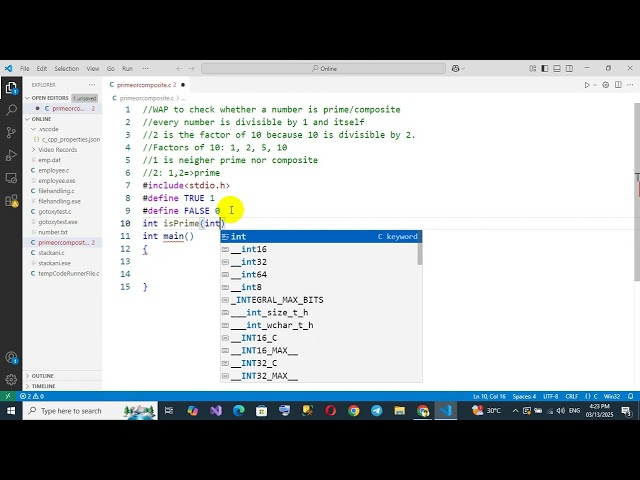Open the File menu
Viewport: 640px width, 480px height.
point(24,69)
